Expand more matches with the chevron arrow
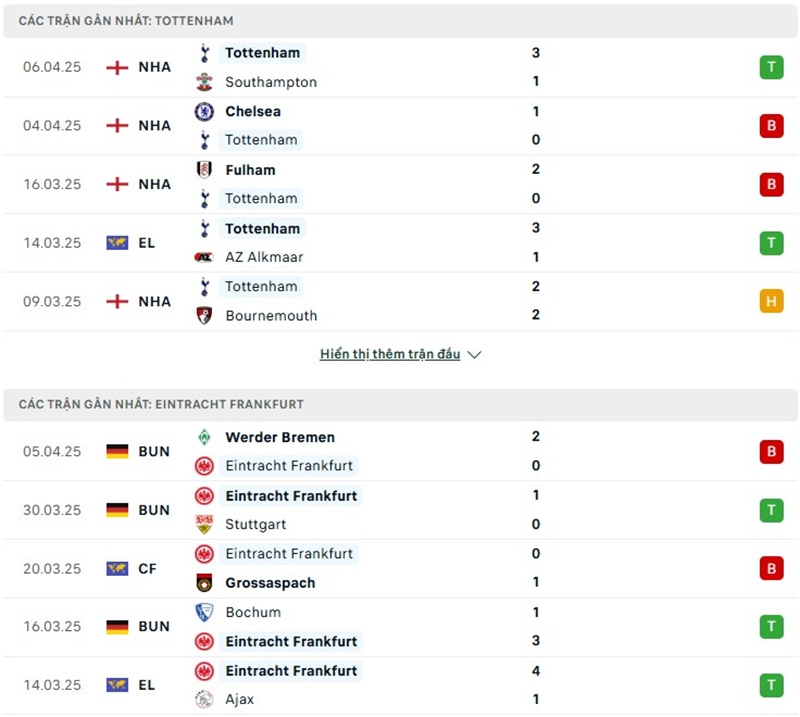Screen dimensions: 800x717 pos(474,355)
